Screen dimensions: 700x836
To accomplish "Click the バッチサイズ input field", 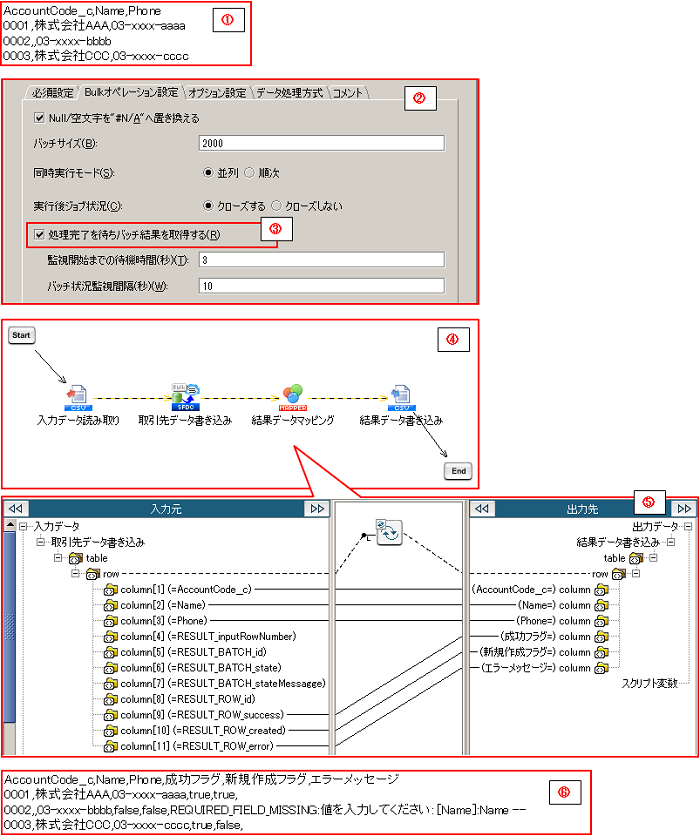I will pyautogui.click(x=320, y=143).
